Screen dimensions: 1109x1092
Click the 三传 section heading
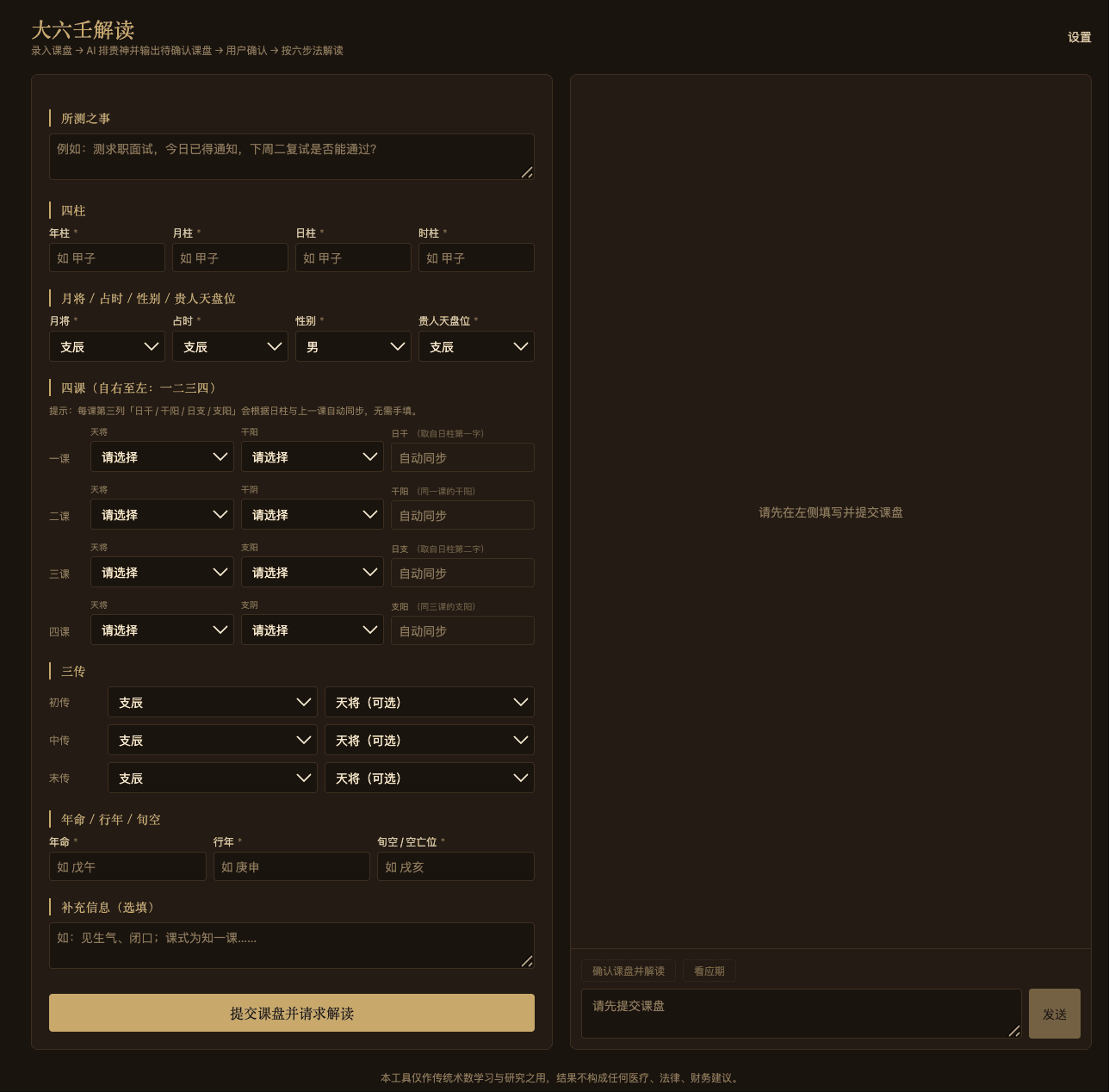(73, 671)
